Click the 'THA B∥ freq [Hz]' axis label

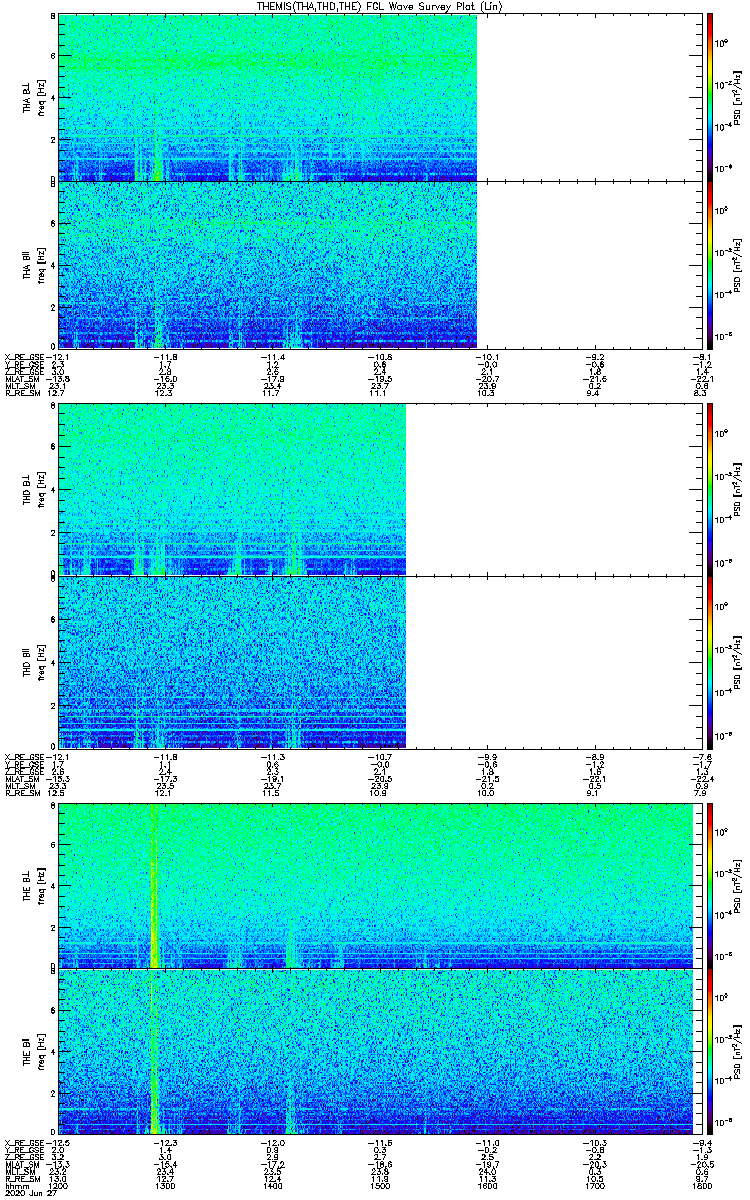pos(33,264)
